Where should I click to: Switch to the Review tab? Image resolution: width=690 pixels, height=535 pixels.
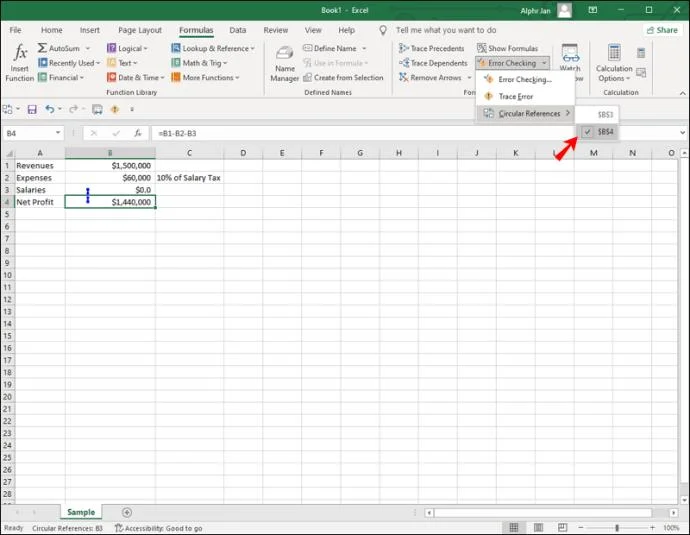[x=275, y=30]
